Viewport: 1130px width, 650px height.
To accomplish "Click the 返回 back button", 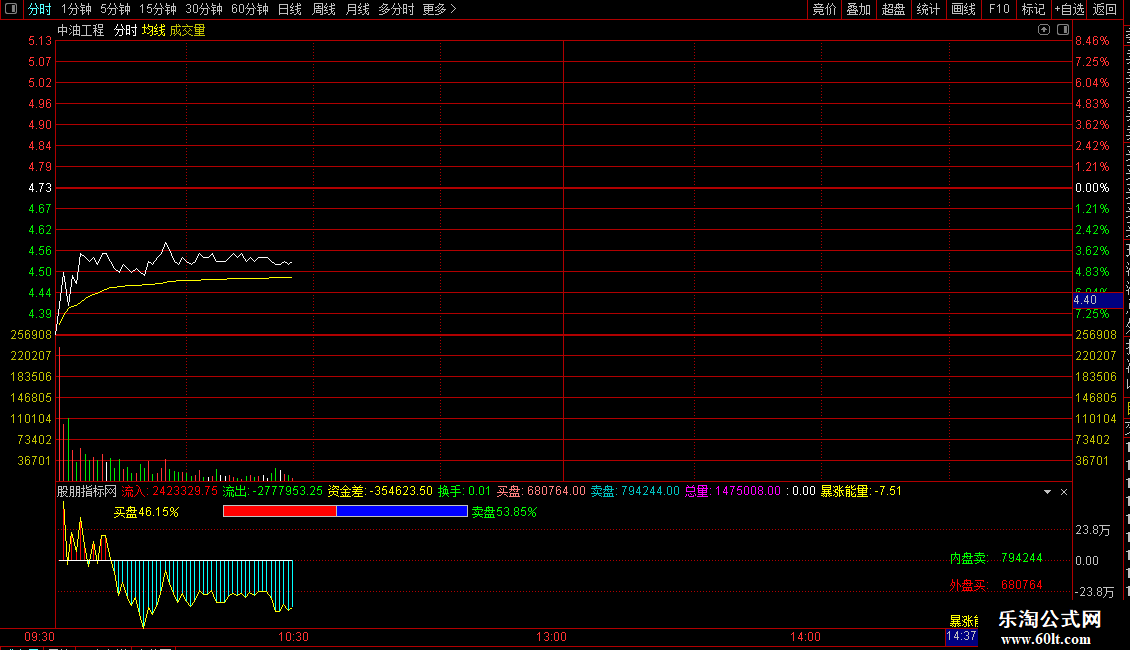I will point(1105,9).
